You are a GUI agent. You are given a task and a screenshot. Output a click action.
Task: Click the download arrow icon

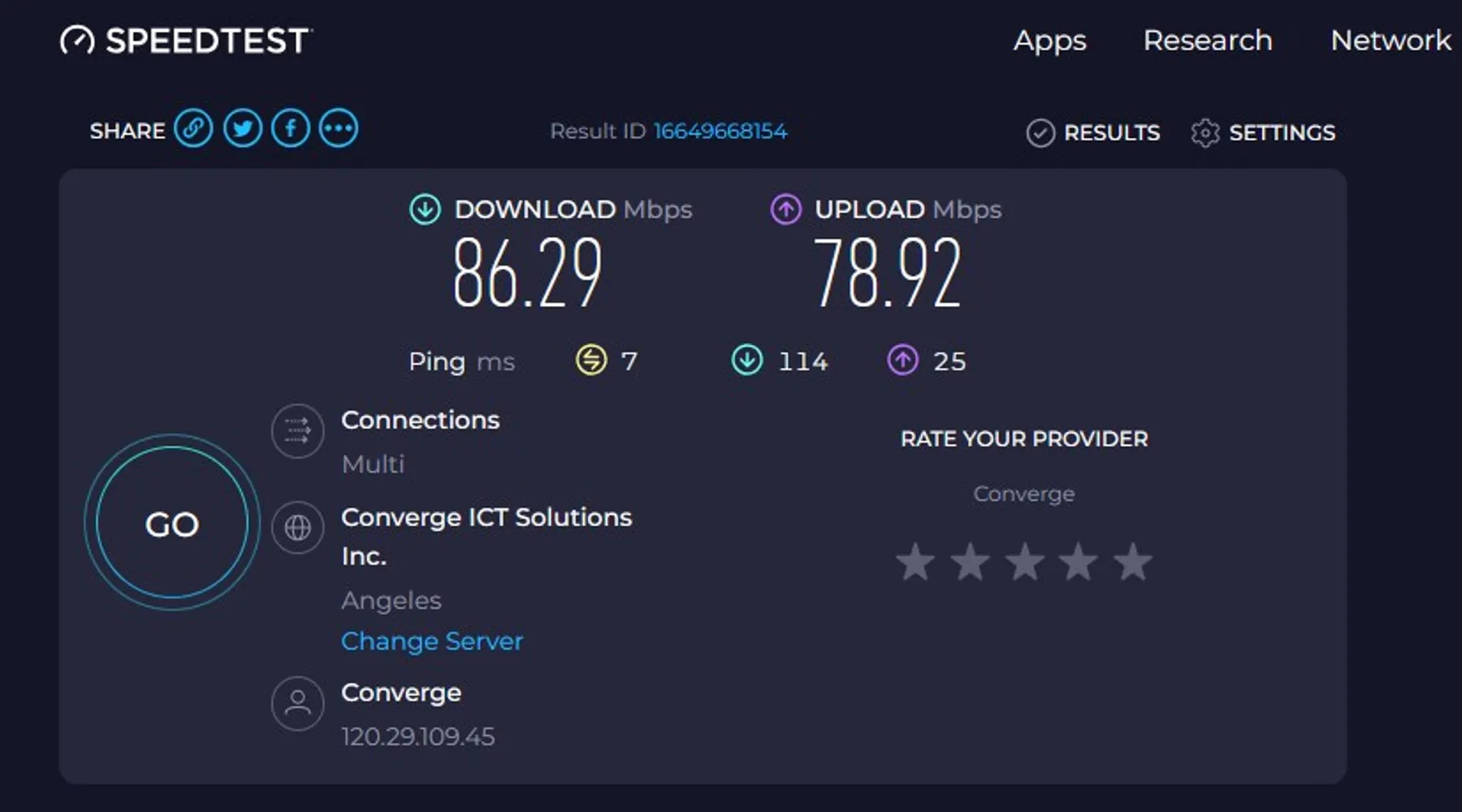425,209
